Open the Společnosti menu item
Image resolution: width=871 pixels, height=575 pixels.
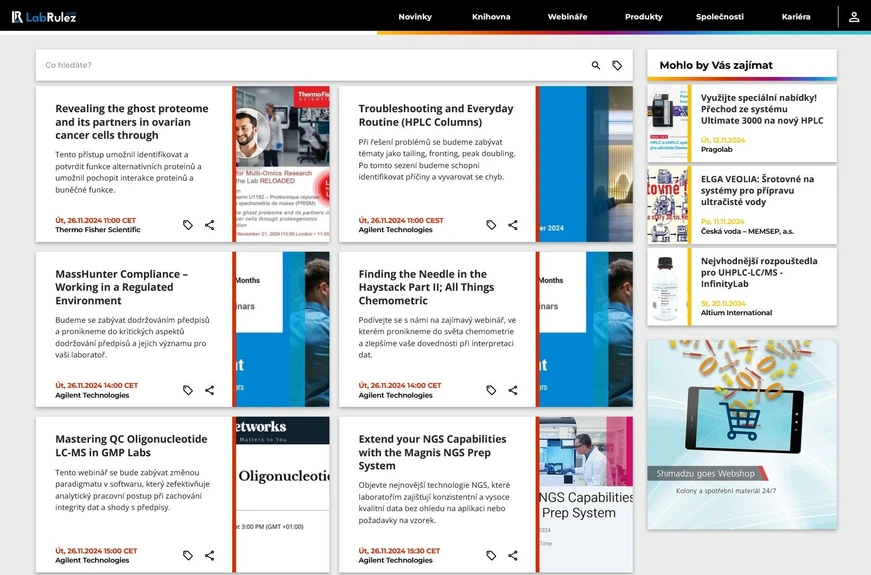click(719, 17)
